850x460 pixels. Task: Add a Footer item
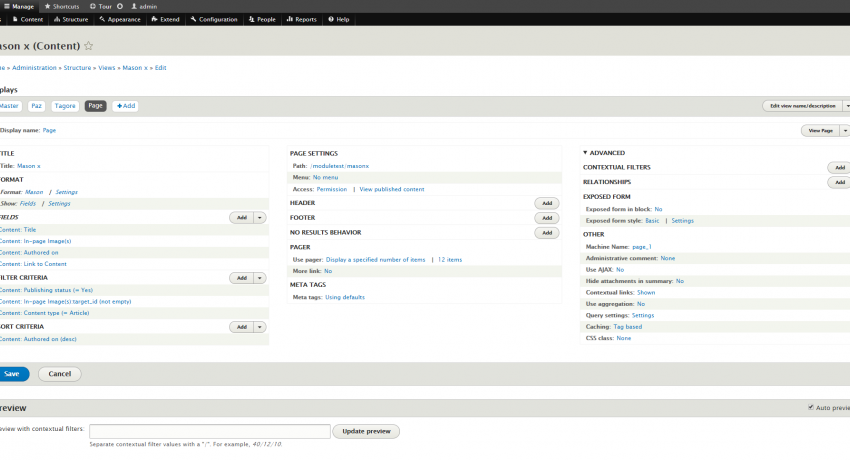[547, 218]
